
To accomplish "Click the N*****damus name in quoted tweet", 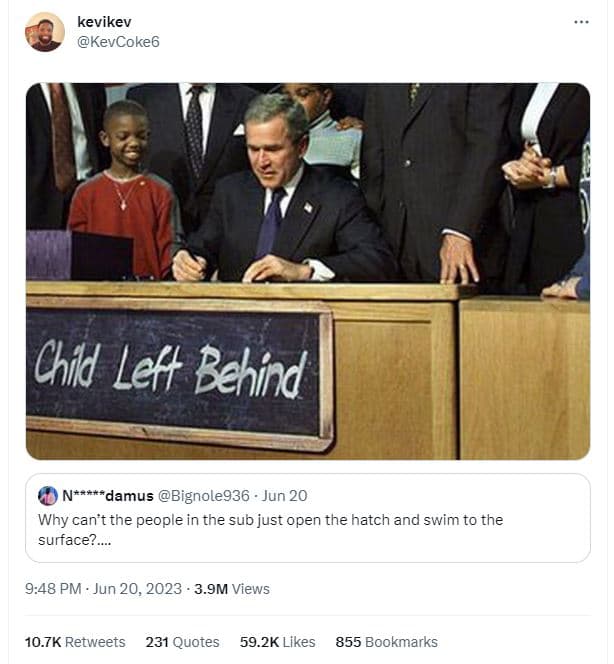I will [x=108, y=496].
